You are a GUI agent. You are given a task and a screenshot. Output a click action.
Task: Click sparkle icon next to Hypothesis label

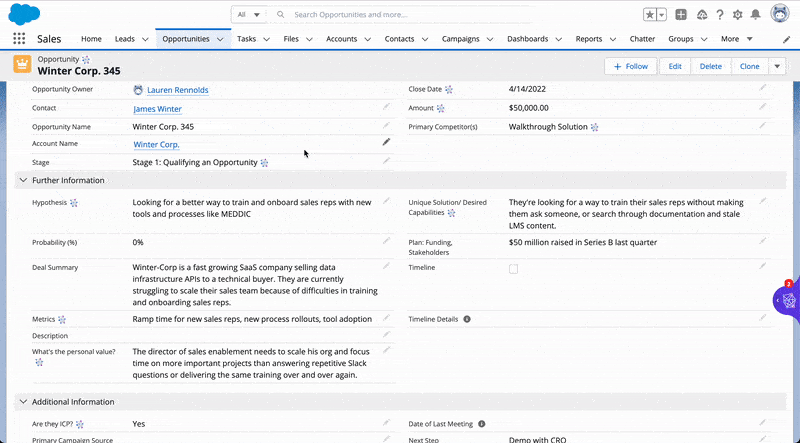74,203
